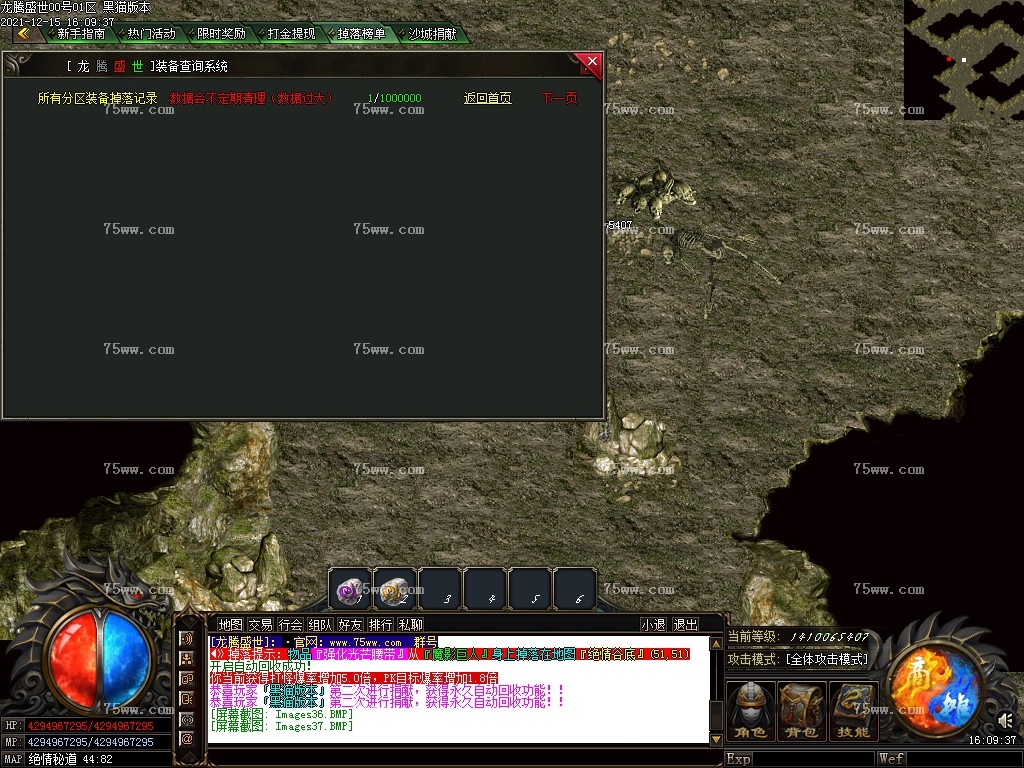Image resolution: width=1024 pixels, height=768 pixels.
Task: Open the 技能 skills book icon
Action: click(854, 711)
